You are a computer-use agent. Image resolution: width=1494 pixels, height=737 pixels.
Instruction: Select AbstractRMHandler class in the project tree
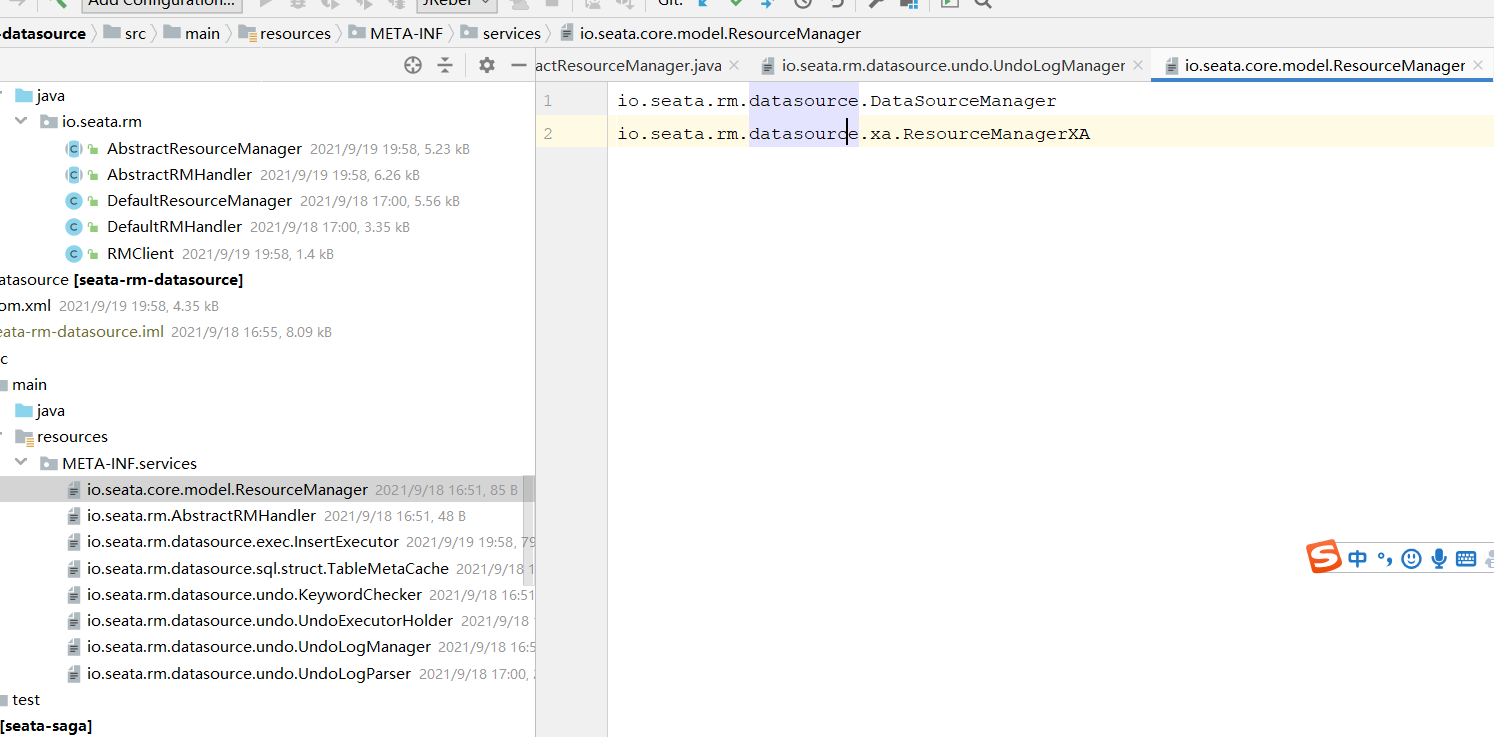click(x=179, y=174)
